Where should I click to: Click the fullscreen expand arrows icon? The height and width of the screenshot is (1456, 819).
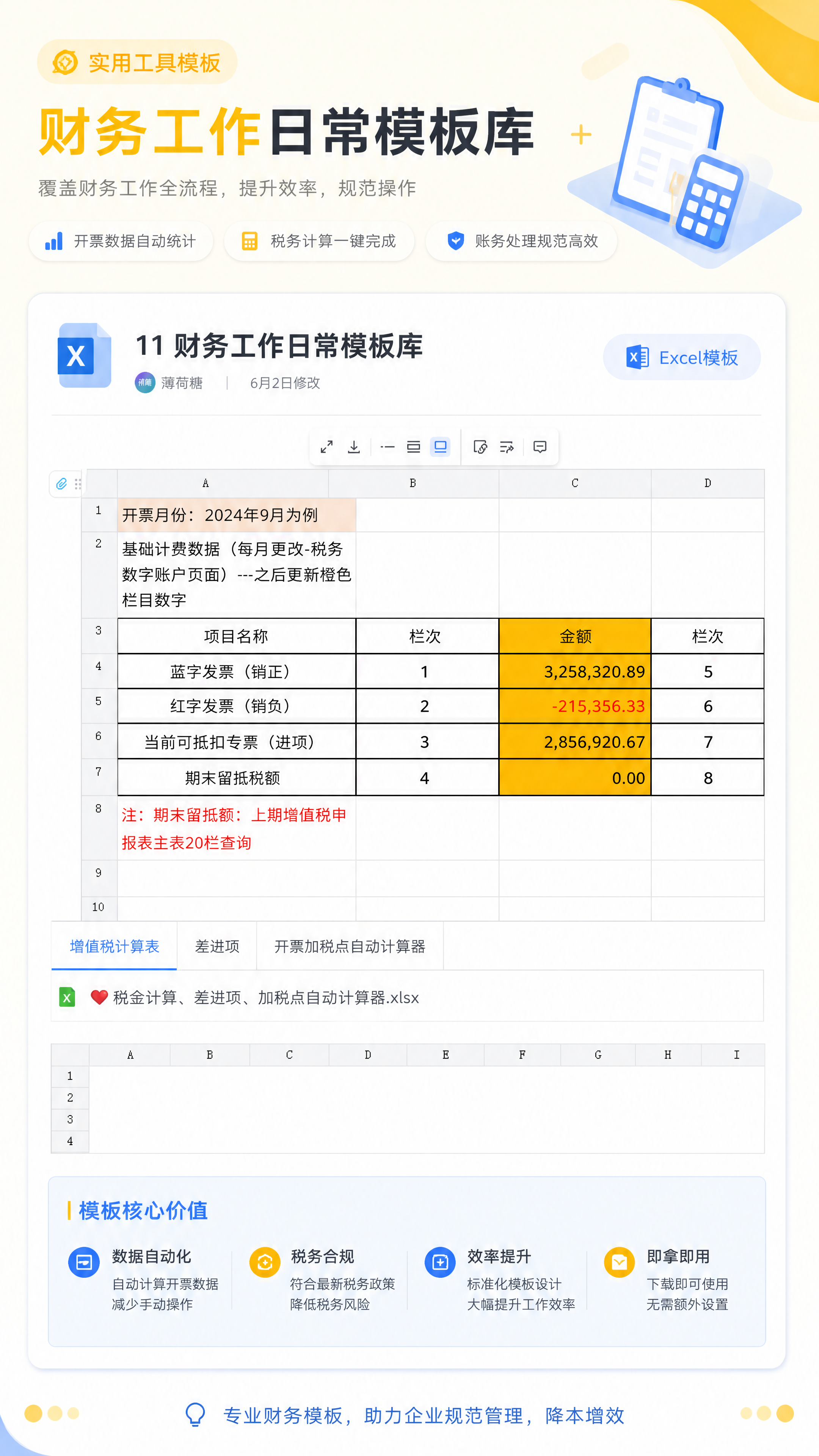point(327,447)
